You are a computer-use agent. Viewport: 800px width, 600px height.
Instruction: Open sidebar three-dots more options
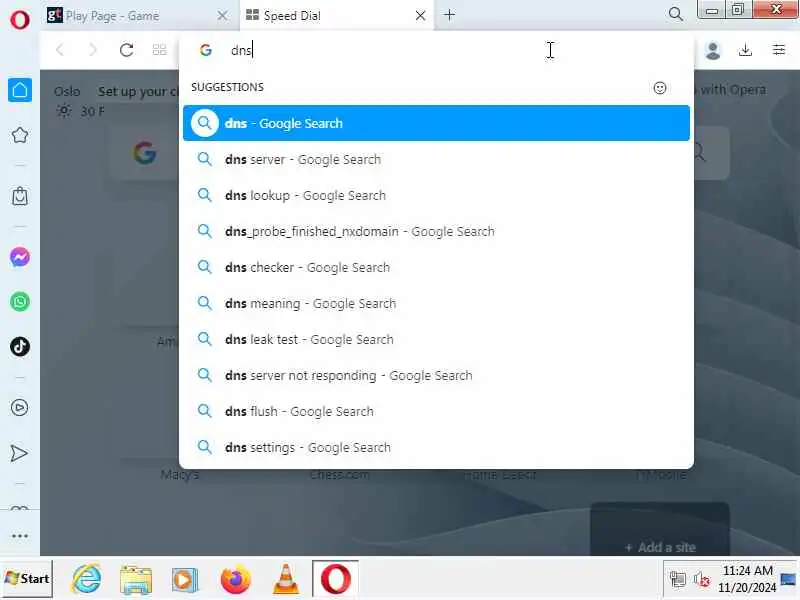(20, 536)
